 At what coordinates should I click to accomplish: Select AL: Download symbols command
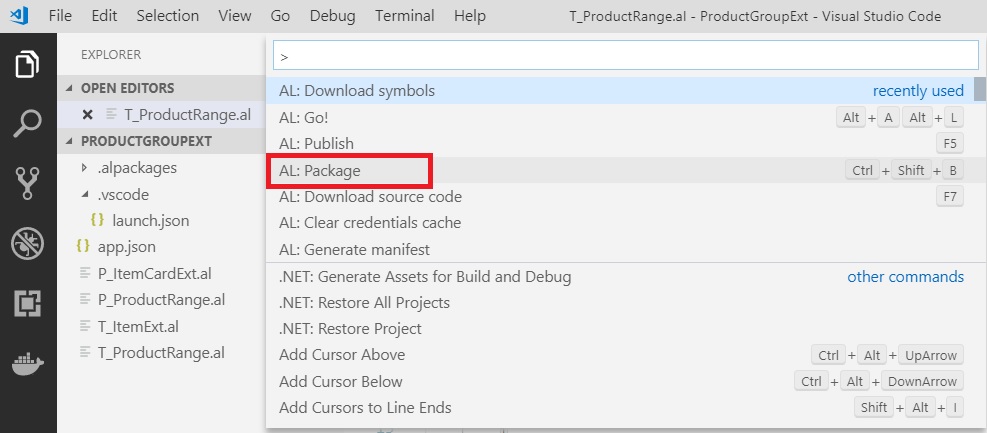[357, 91]
